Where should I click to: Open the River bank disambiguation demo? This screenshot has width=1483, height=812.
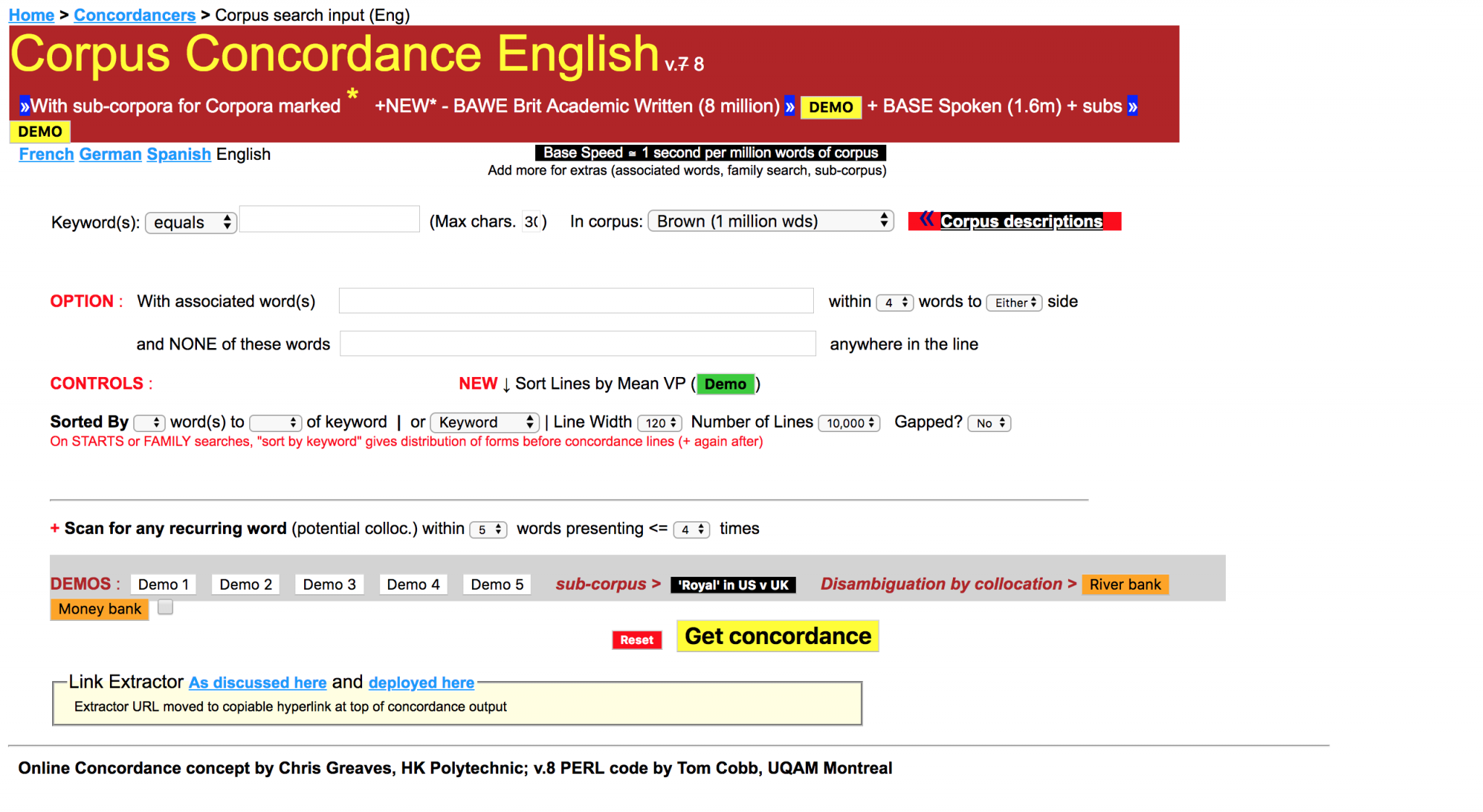[x=1125, y=584]
